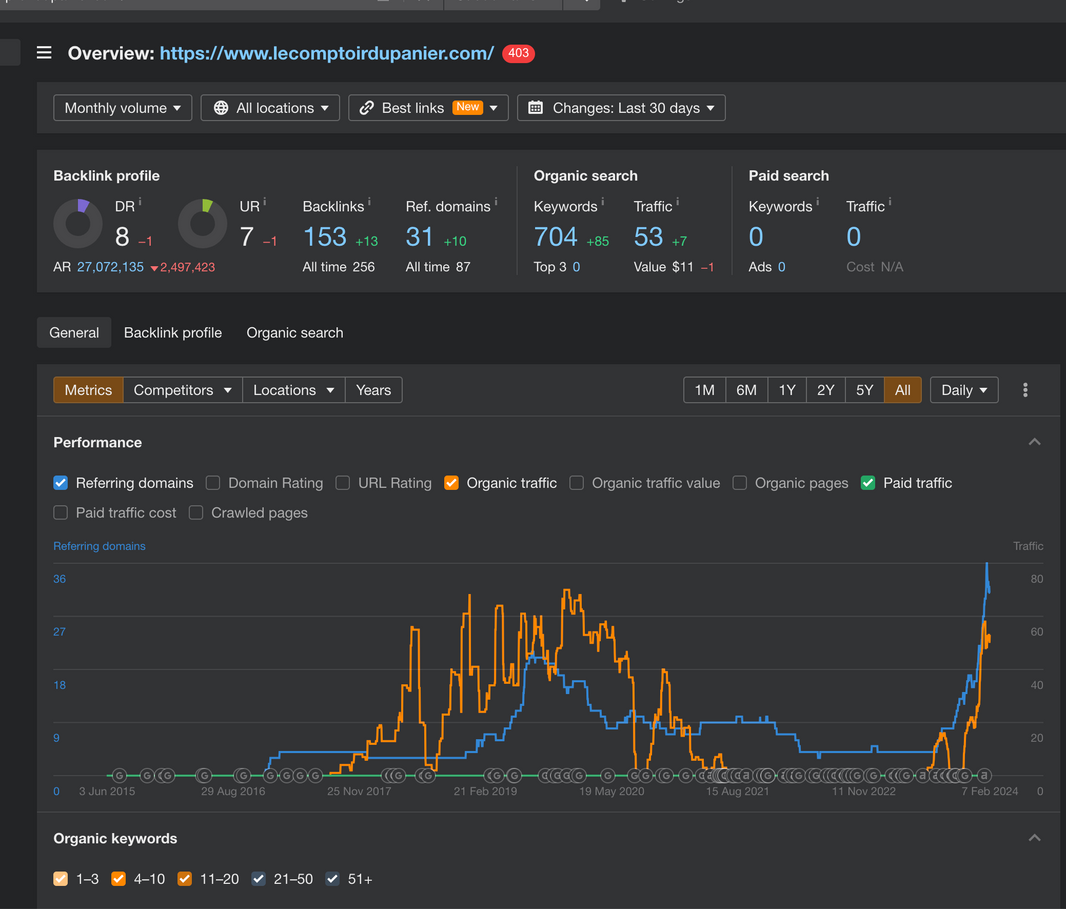The image size is (1066, 909).
Task: Click the Backlinks info tooltip icon
Action: click(x=369, y=202)
